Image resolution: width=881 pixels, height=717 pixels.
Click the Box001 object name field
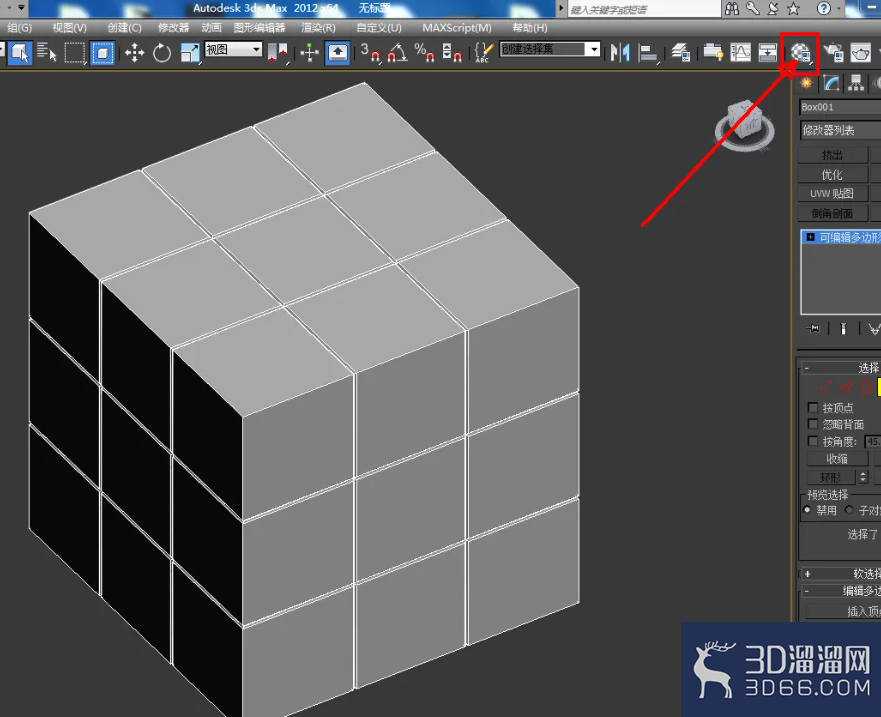click(x=840, y=107)
